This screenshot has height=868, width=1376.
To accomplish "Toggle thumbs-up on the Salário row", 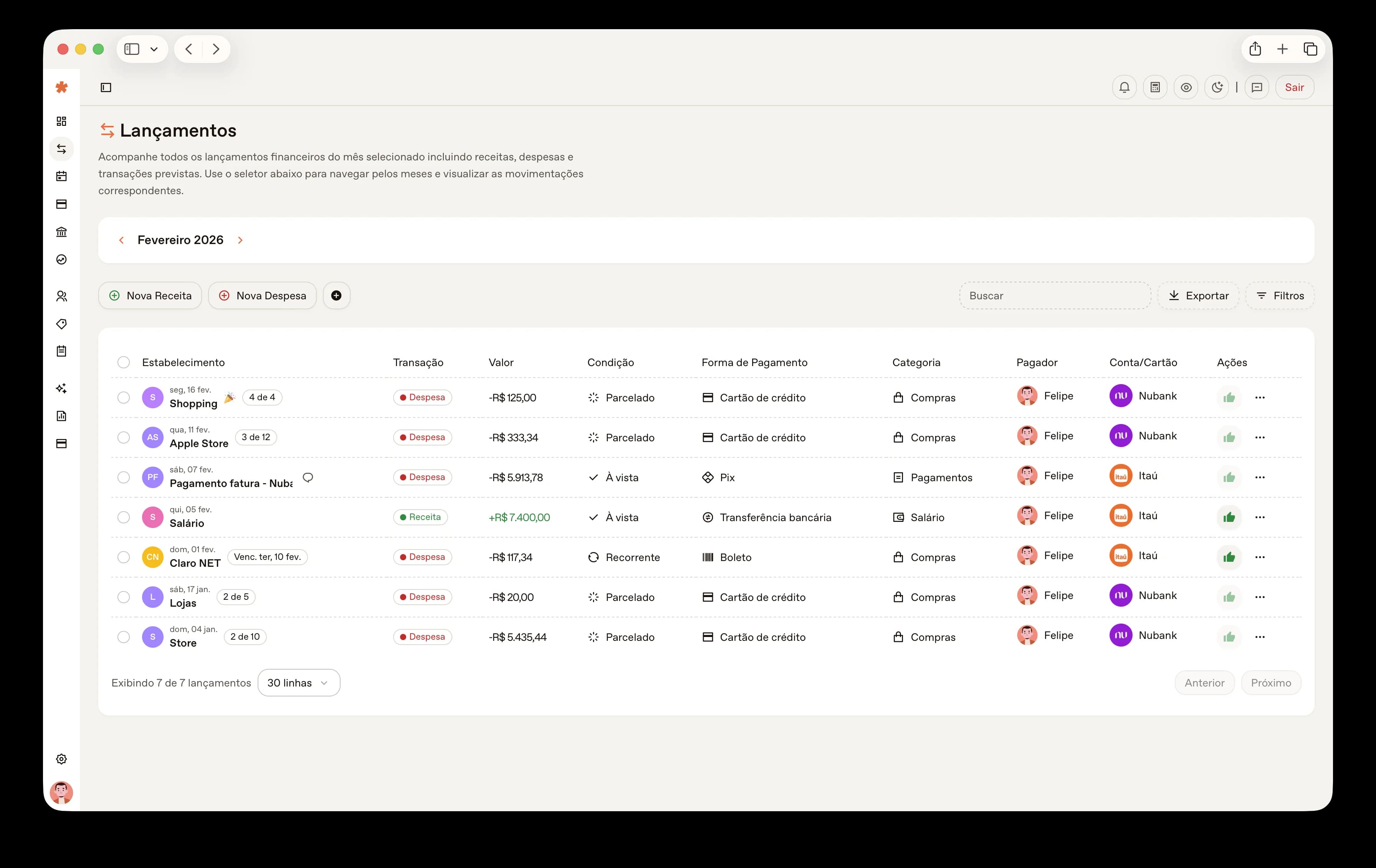I will click(1229, 517).
